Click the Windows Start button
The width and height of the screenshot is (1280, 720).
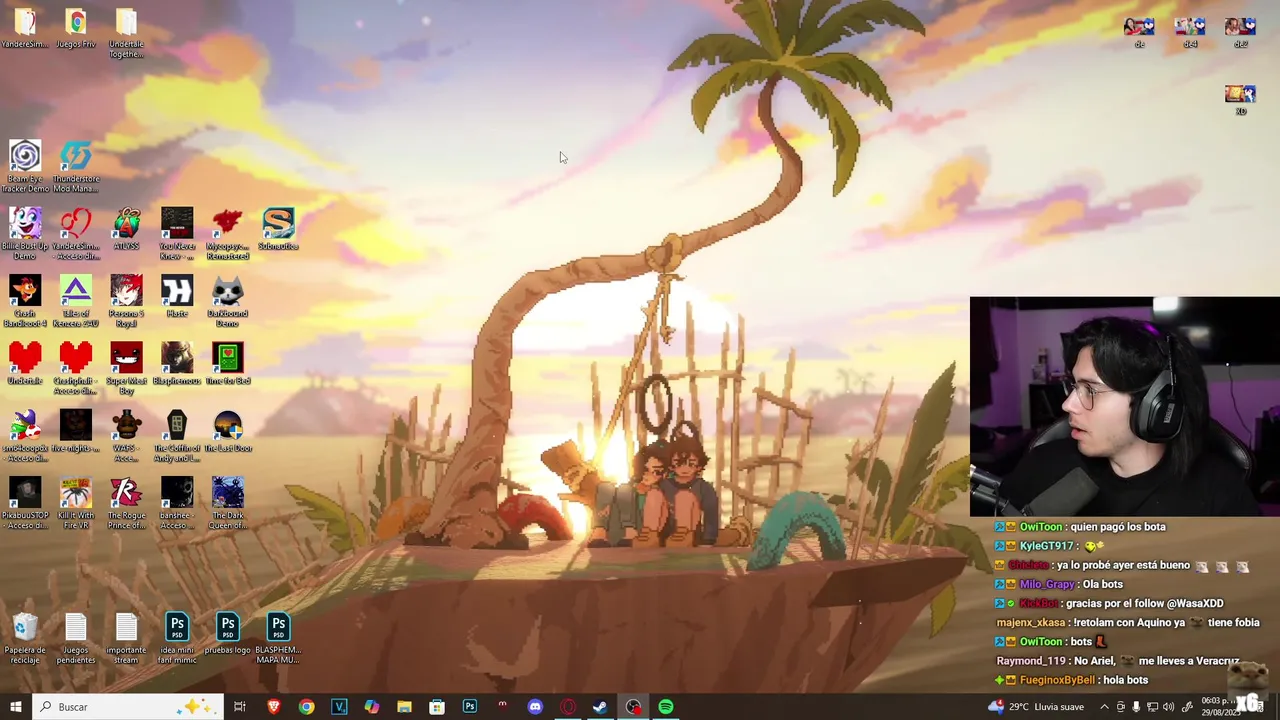[15, 707]
